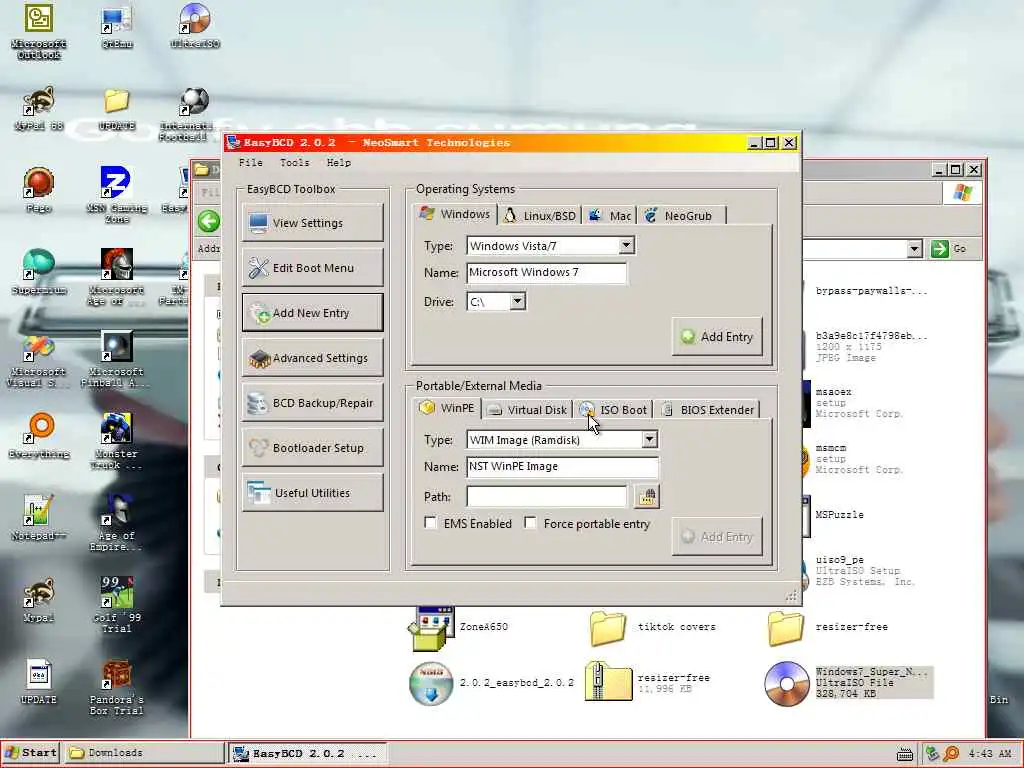Click Add Entry for Microsoft Windows 7
This screenshot has height=768, width=1024.
pyautogui.click(x=717, y=337)
